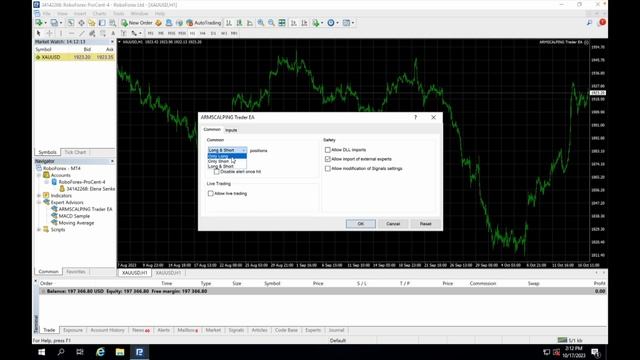Toggle Disable alert once hit checkbox
The width and height of the screenshot is (640, 360).
[x=216, y=171]
